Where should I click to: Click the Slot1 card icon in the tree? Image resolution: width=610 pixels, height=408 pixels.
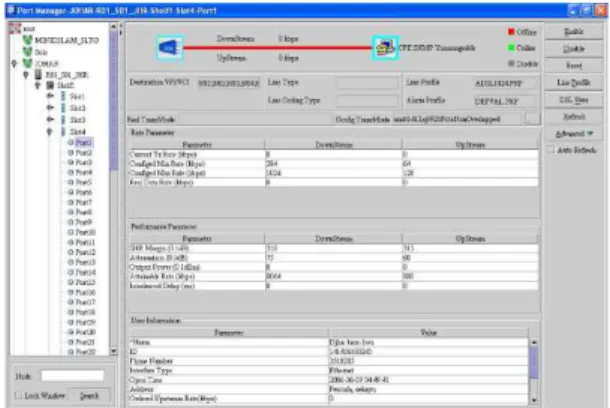(x=63, y=96)
